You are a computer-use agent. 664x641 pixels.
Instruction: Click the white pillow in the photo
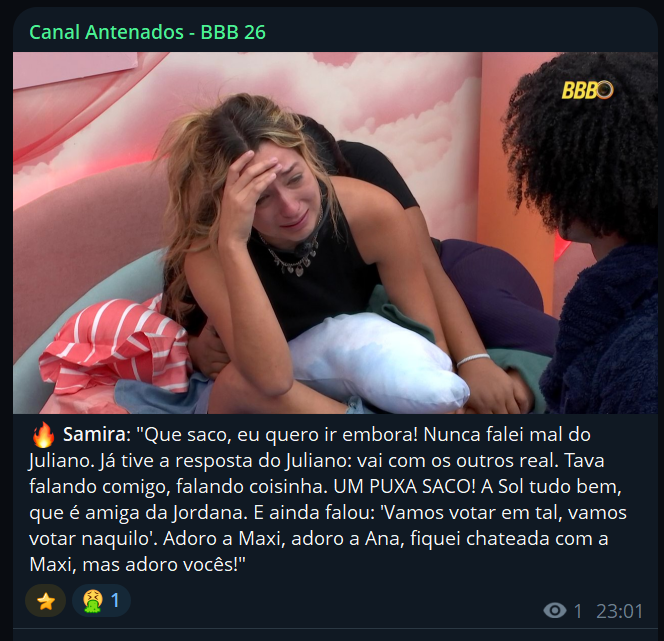[377, 363]
